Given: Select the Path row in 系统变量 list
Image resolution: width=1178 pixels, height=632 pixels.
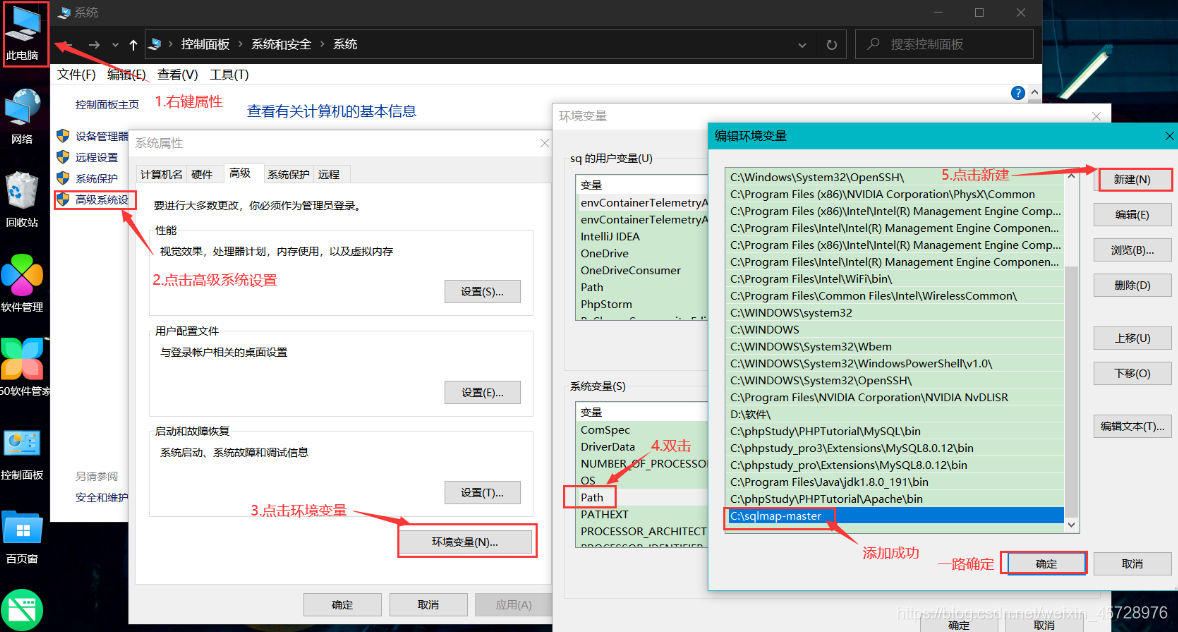Looking at the screenshot, I should point(642,497).
